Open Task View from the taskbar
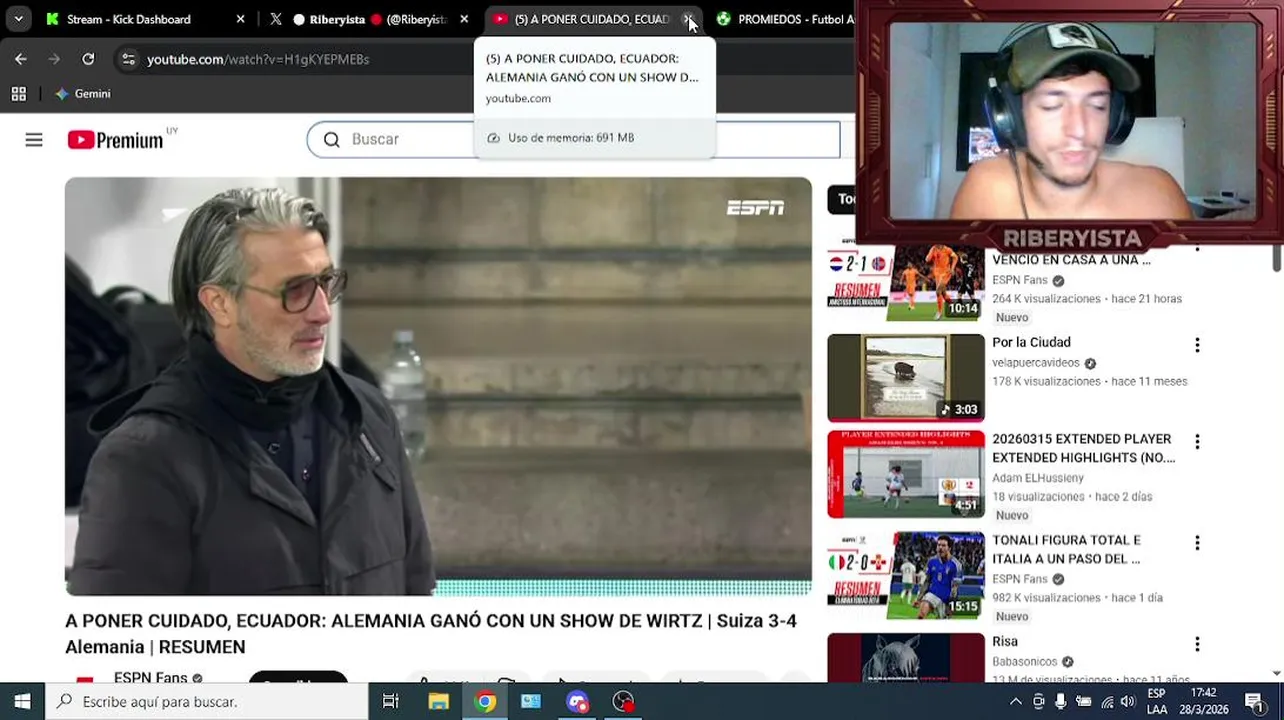1284x720 pixels. 391,701
